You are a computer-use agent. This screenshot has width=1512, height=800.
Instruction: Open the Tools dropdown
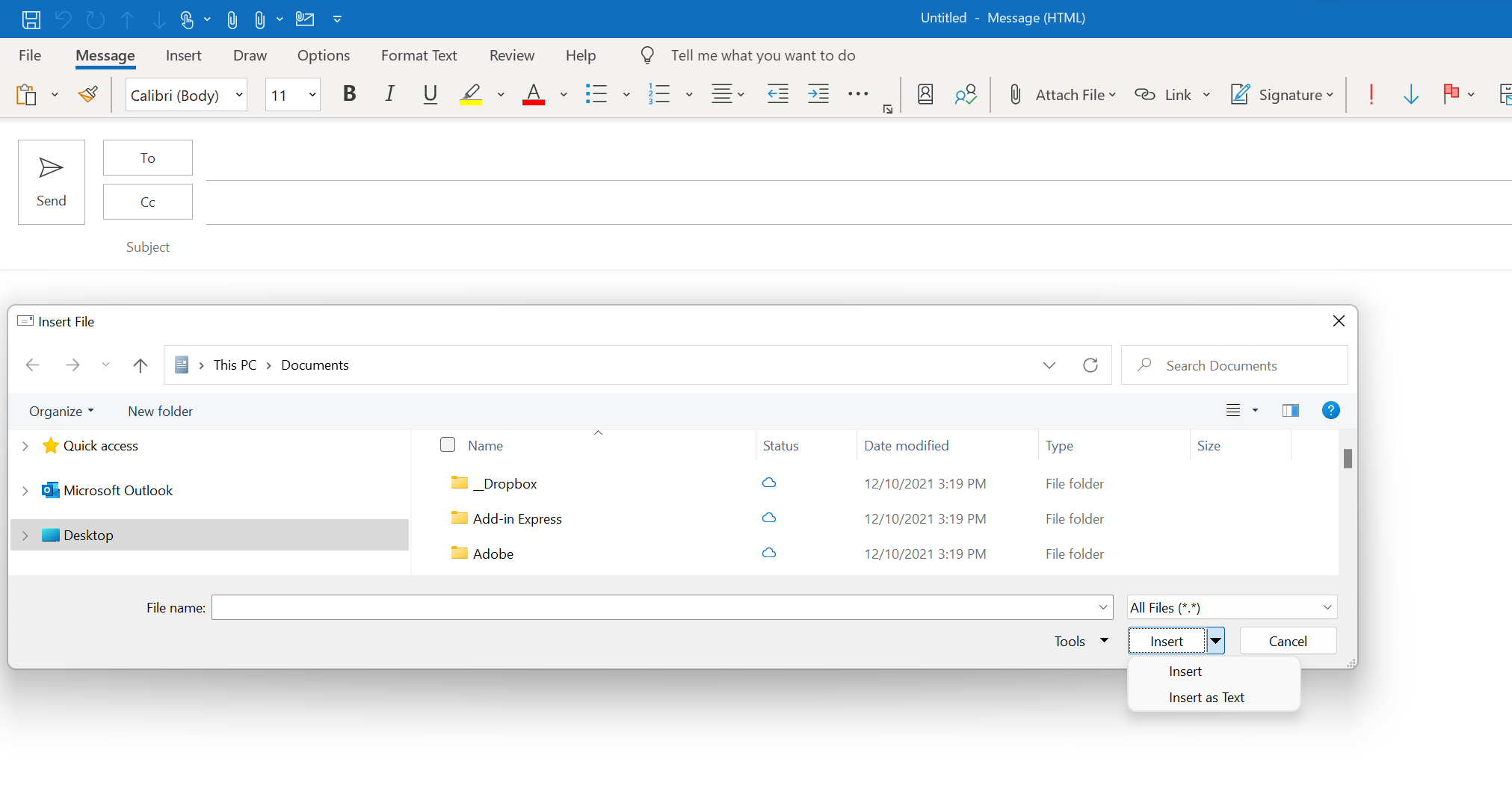coord(1081,641)
